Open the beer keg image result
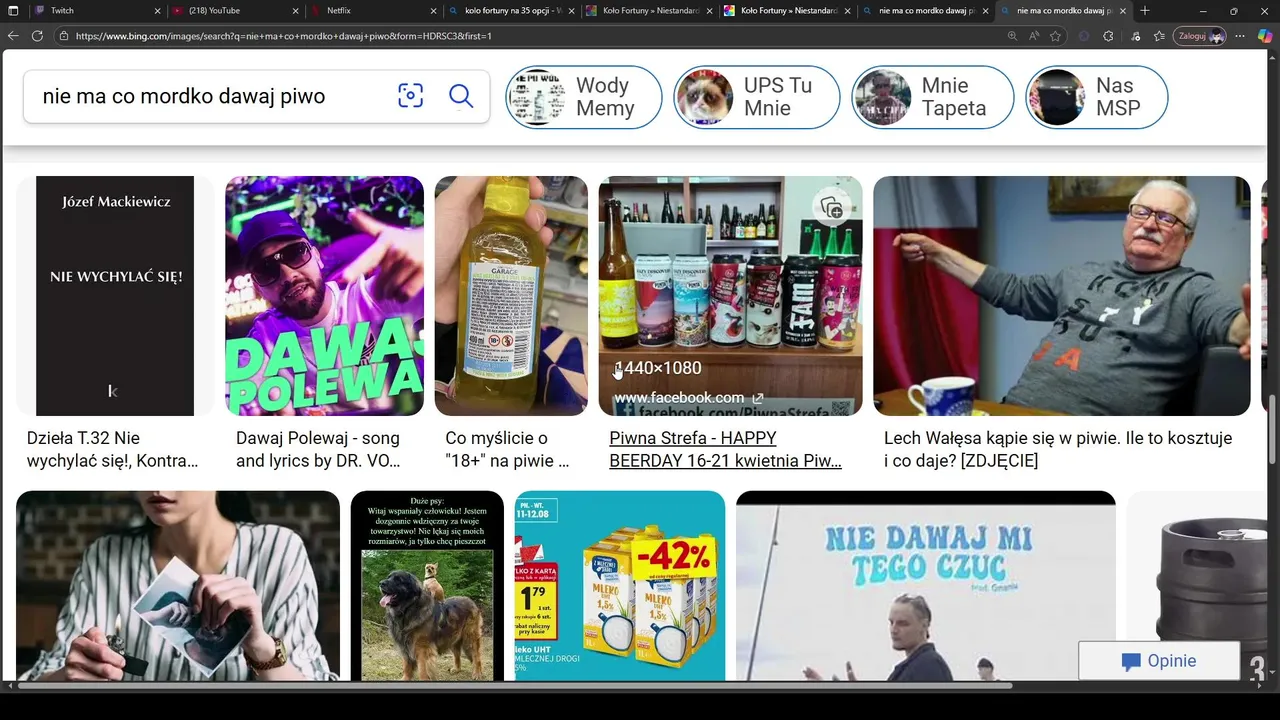This screenshot has width=1280, height=720. (1196, 586)
